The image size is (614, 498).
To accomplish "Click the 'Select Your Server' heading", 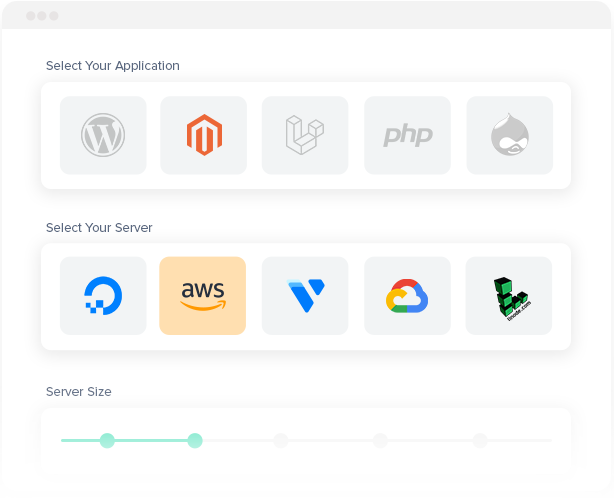I will (99, 228).
